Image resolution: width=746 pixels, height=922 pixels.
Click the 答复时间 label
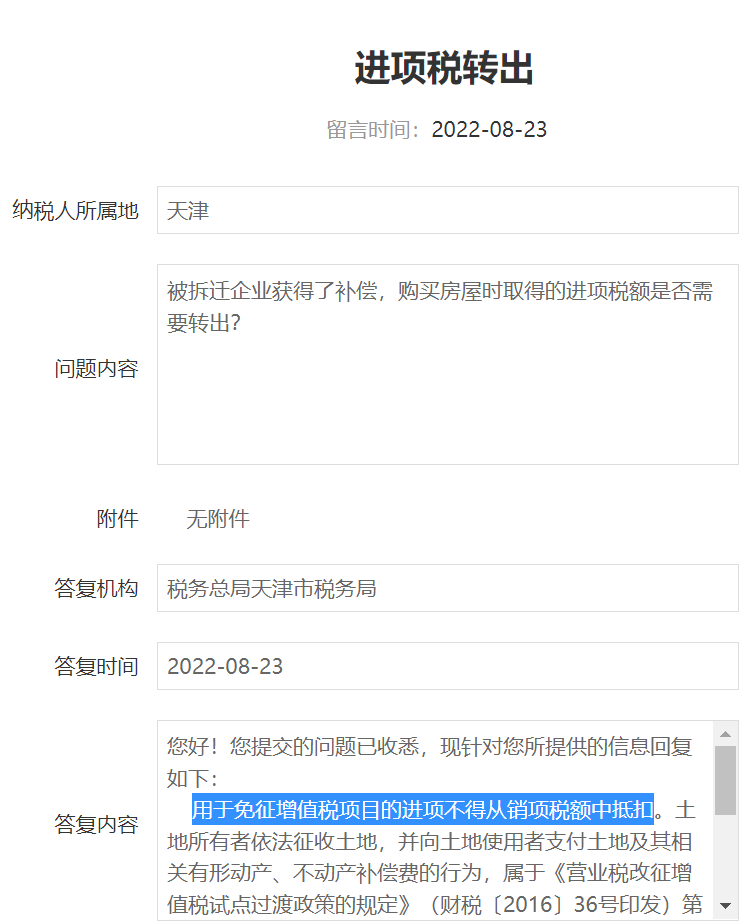(x=96, y=666)
